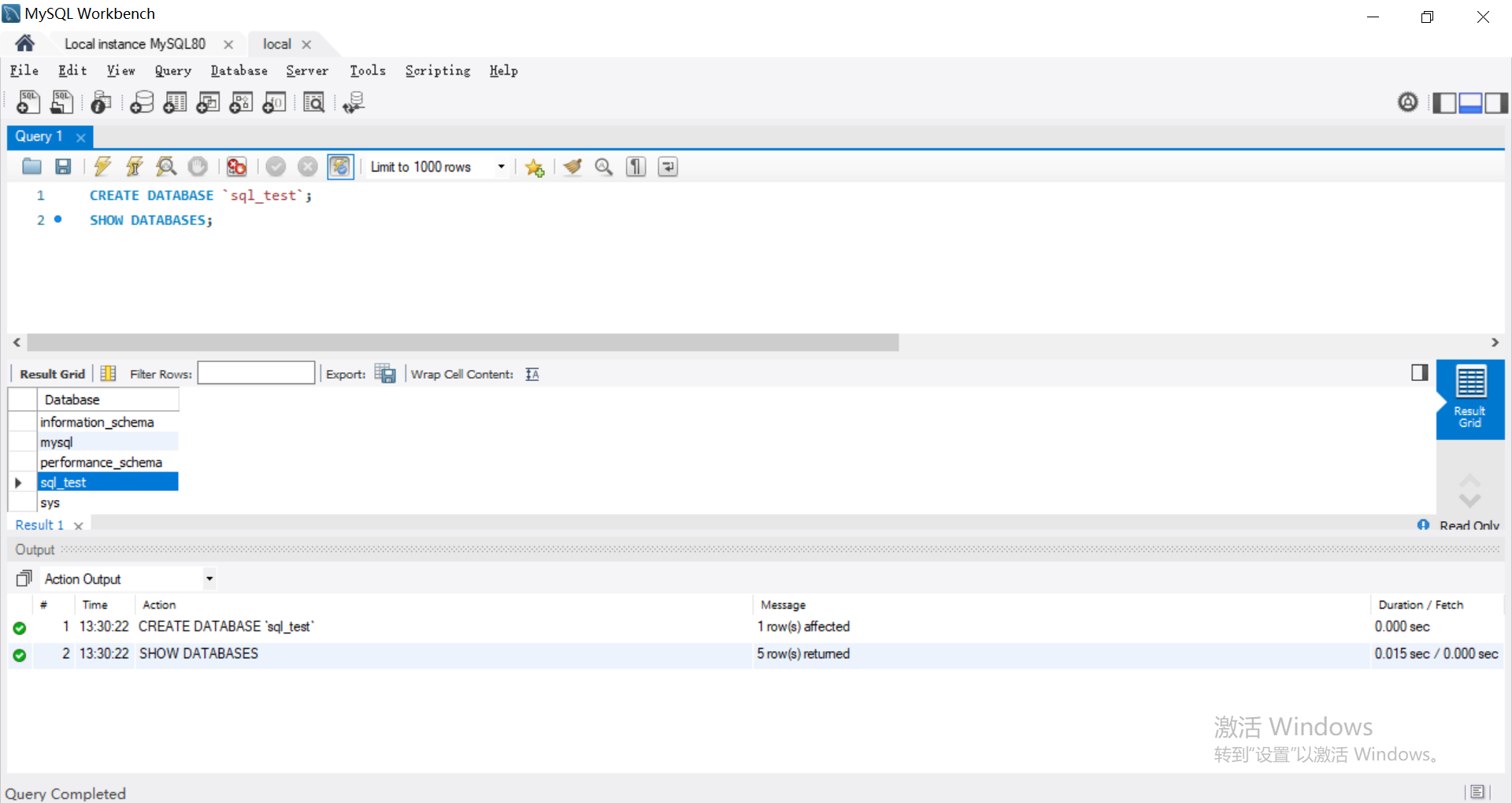Image resolution: width=1512 pixels, height=803 pixels.
Task: Toggle the bottom output panel
Action: click(1470, 102)
